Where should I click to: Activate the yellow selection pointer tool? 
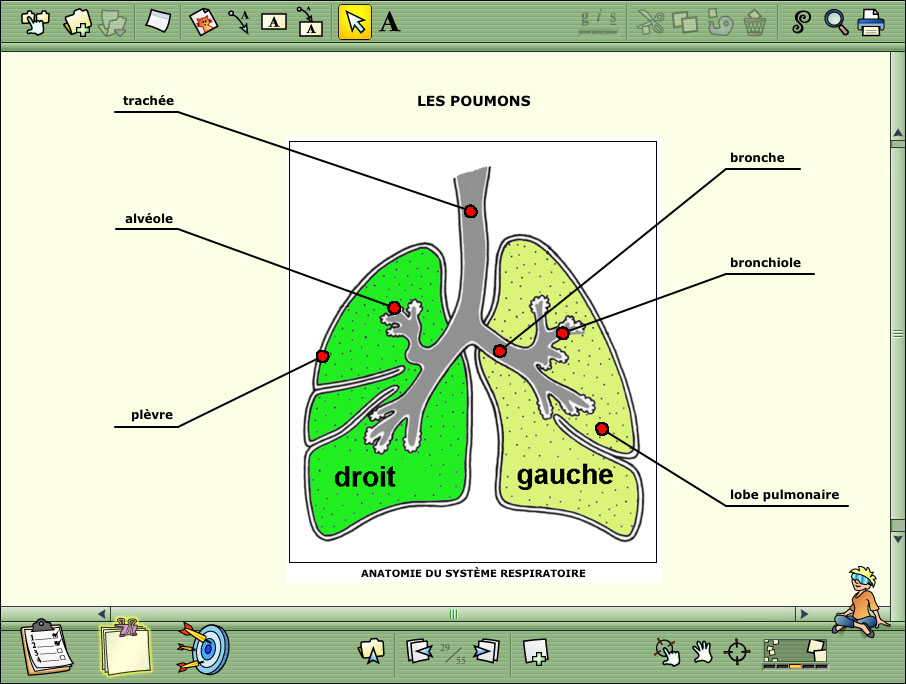[355, 23]
